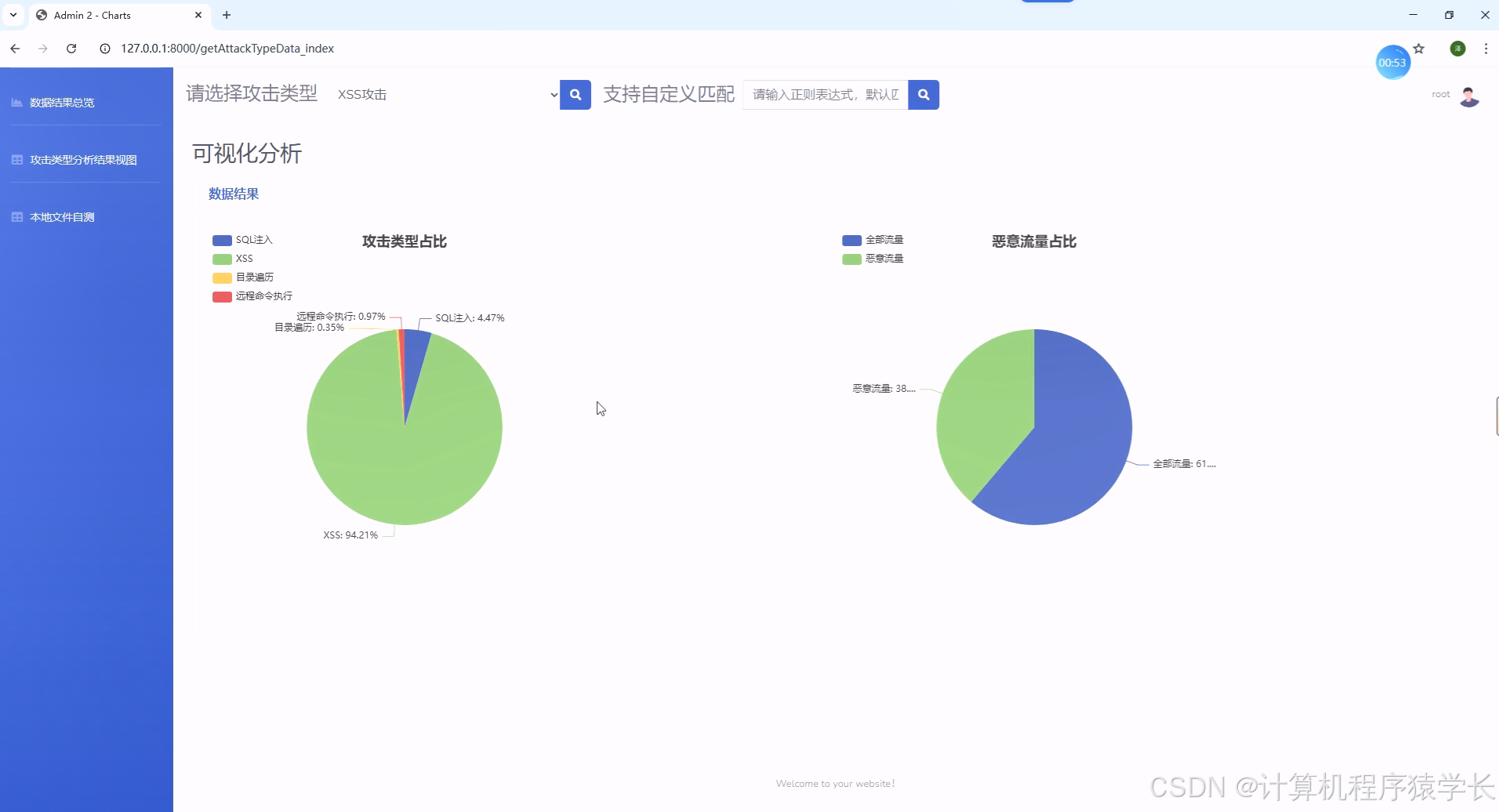Click the root user avatar
1499x812 pixels.
pos(1468,96)
